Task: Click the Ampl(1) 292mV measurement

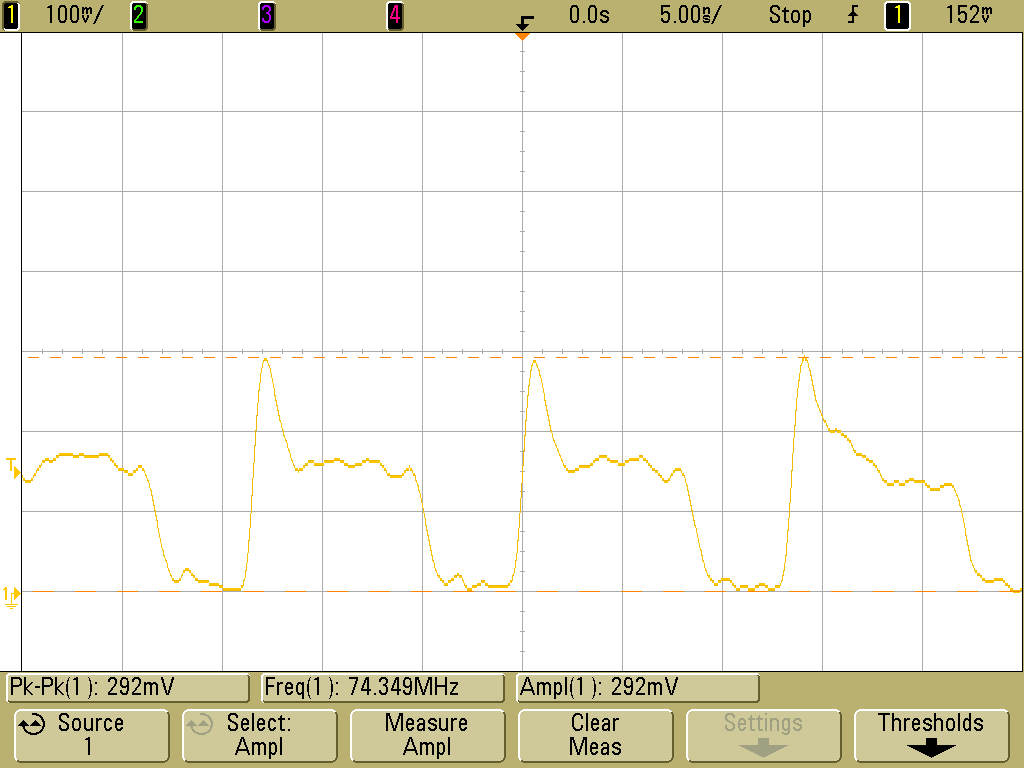Action: click(x=637, y=688)
